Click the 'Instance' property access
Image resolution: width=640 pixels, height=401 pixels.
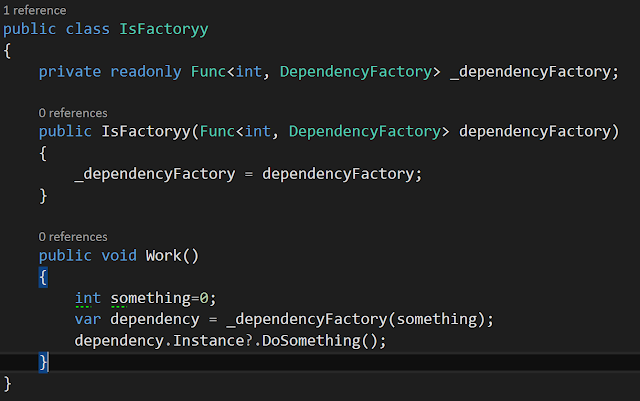tap(209, 341)
